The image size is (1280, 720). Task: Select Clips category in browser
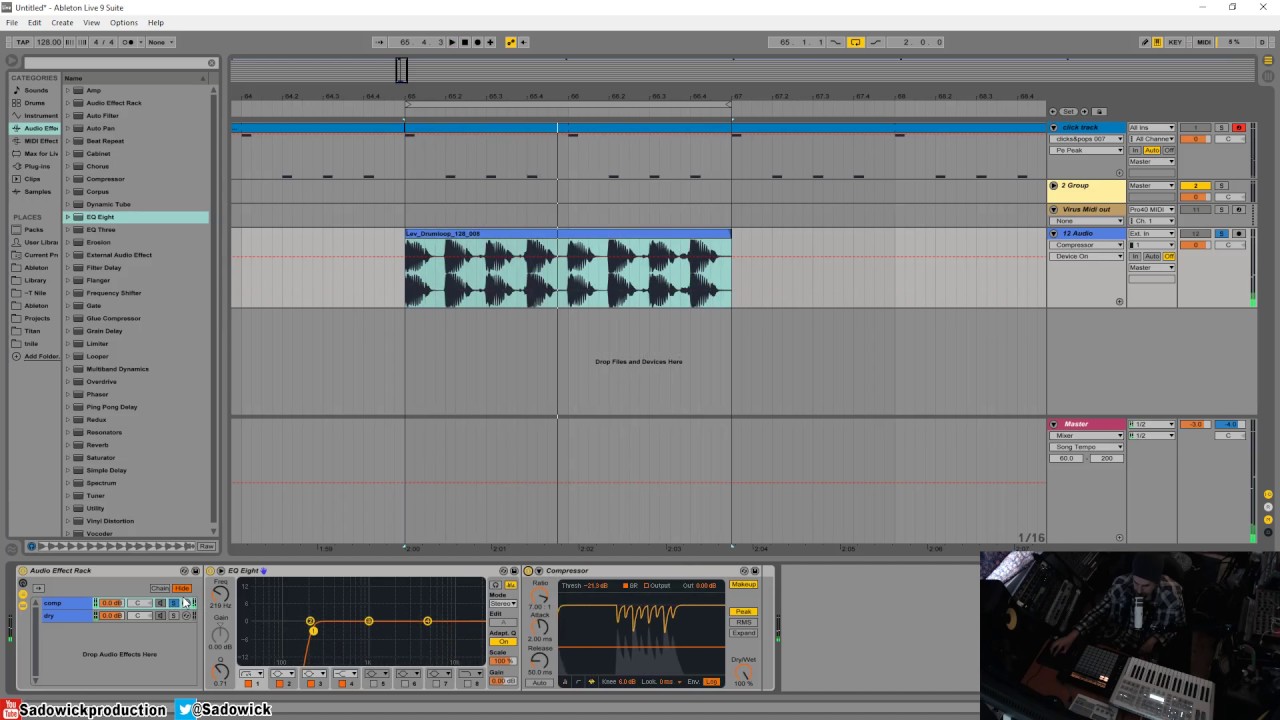[x=35, y=179]
